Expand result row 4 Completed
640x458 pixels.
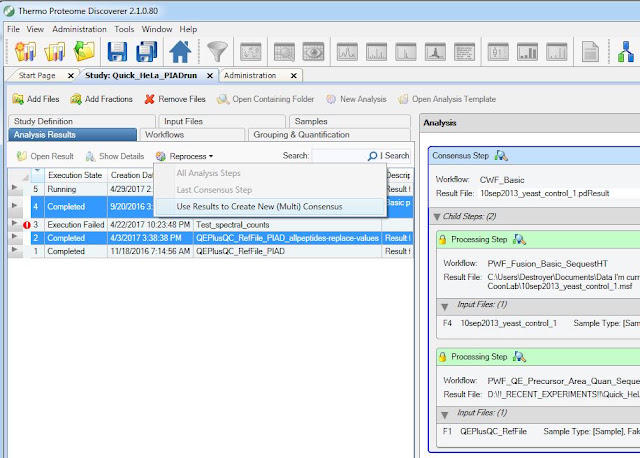[x=15, y=205]
